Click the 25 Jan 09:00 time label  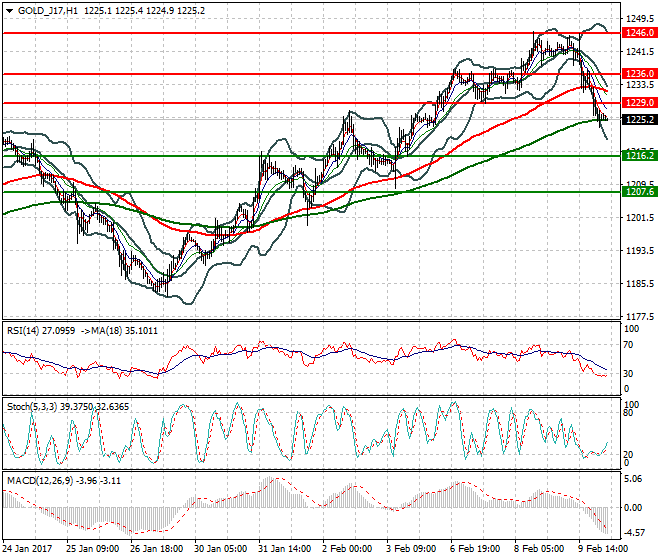click(92, 549)
